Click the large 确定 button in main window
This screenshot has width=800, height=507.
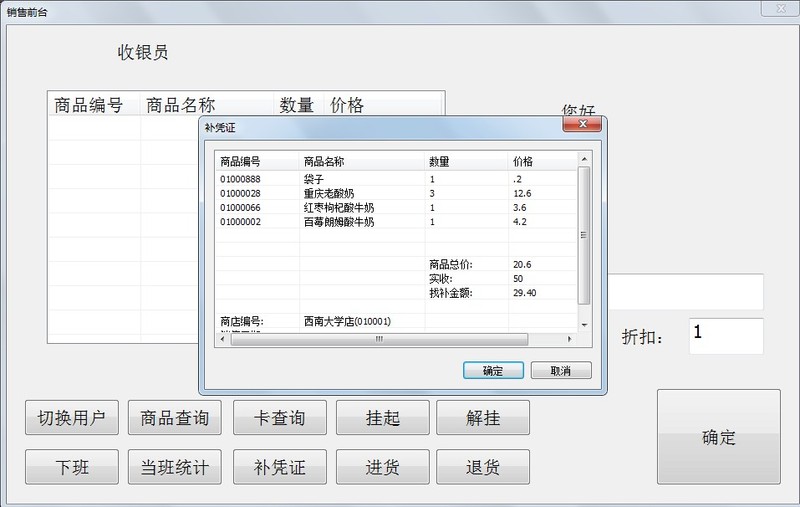[718, 437]
